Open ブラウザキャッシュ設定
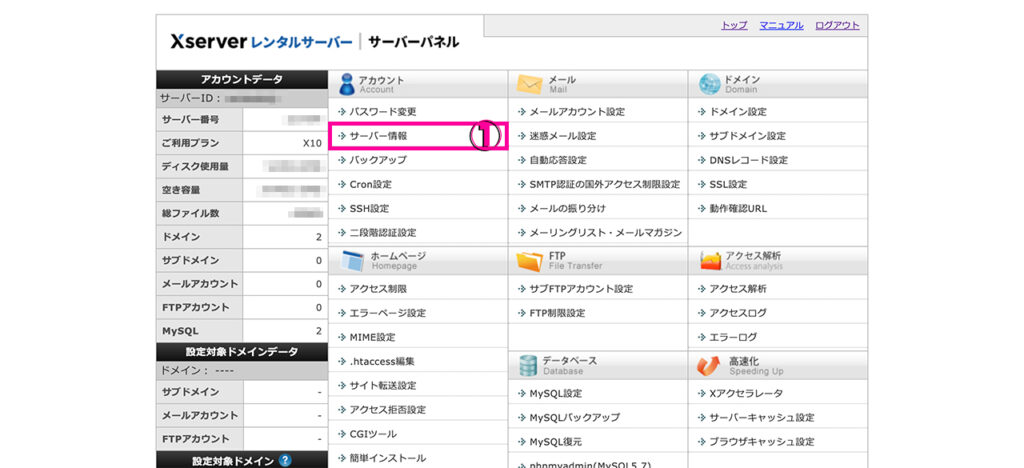The image size is (1024, 468). tap(762, 441)
